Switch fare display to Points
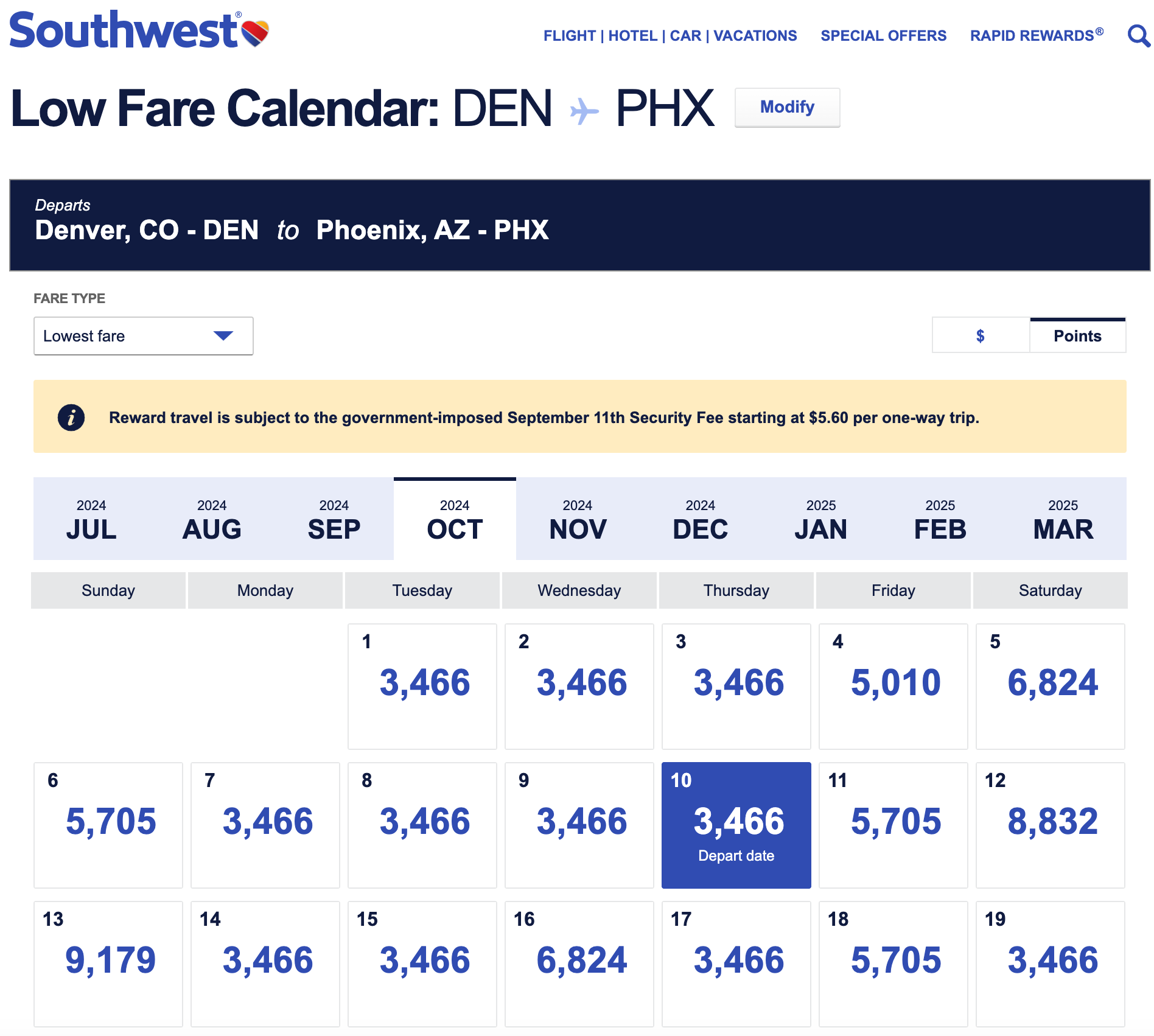This screenshot has width=1154, height=1036. (1077, 335)
